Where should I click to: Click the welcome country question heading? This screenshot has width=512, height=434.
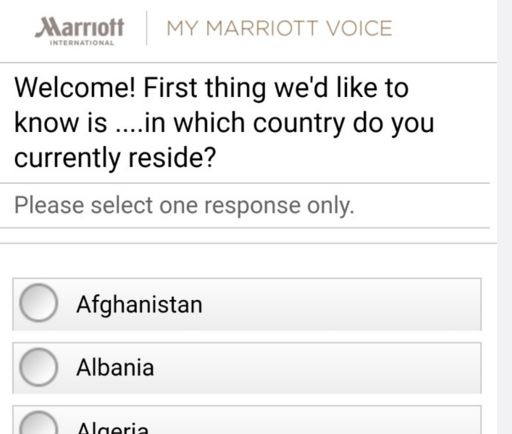click(x=224, y=122)
